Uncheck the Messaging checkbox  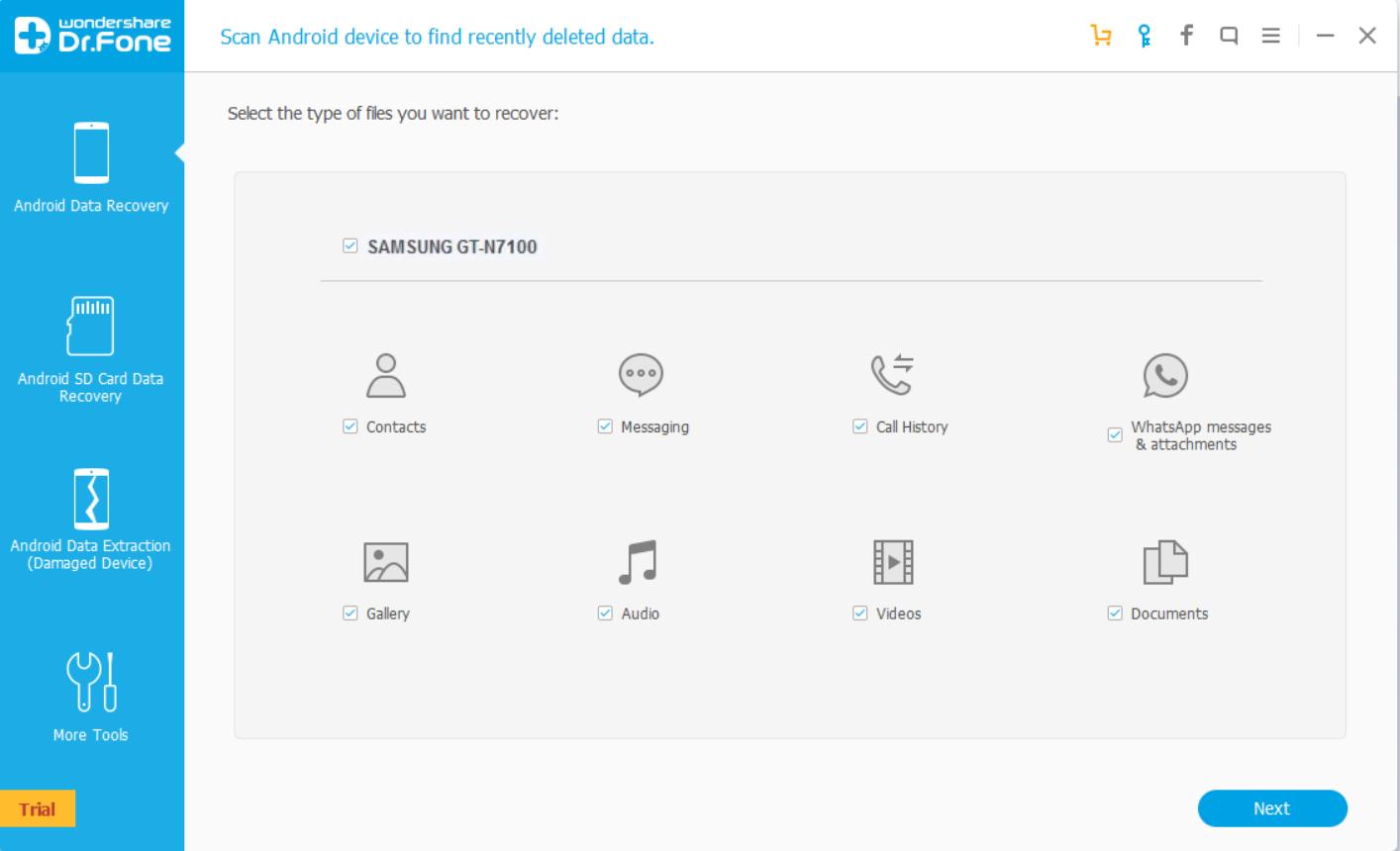tap(605, 426)
